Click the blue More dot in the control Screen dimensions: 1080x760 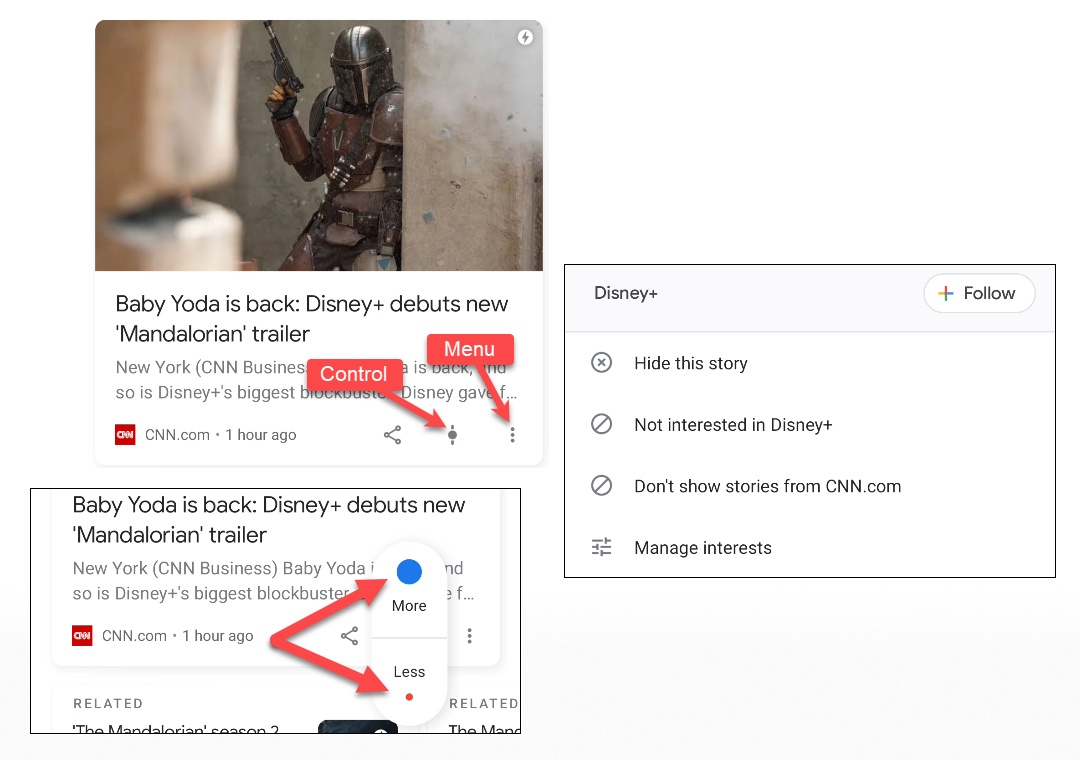[x=409, y=572]
